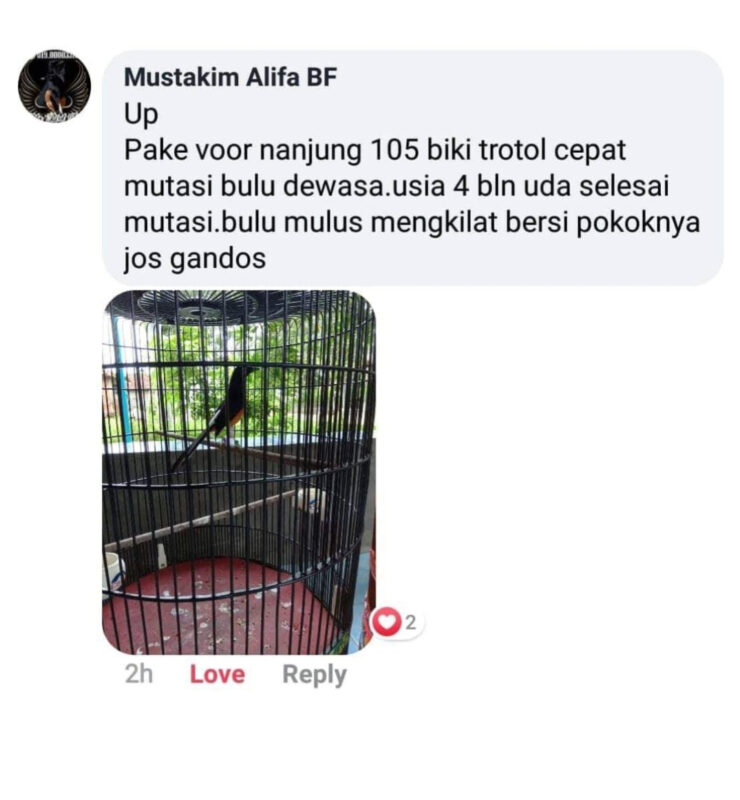Open Mustakim Alifa BF's round profile avatar
This screenshot has width=740, height=800.
pyautogui.click(x=54, y=86)
